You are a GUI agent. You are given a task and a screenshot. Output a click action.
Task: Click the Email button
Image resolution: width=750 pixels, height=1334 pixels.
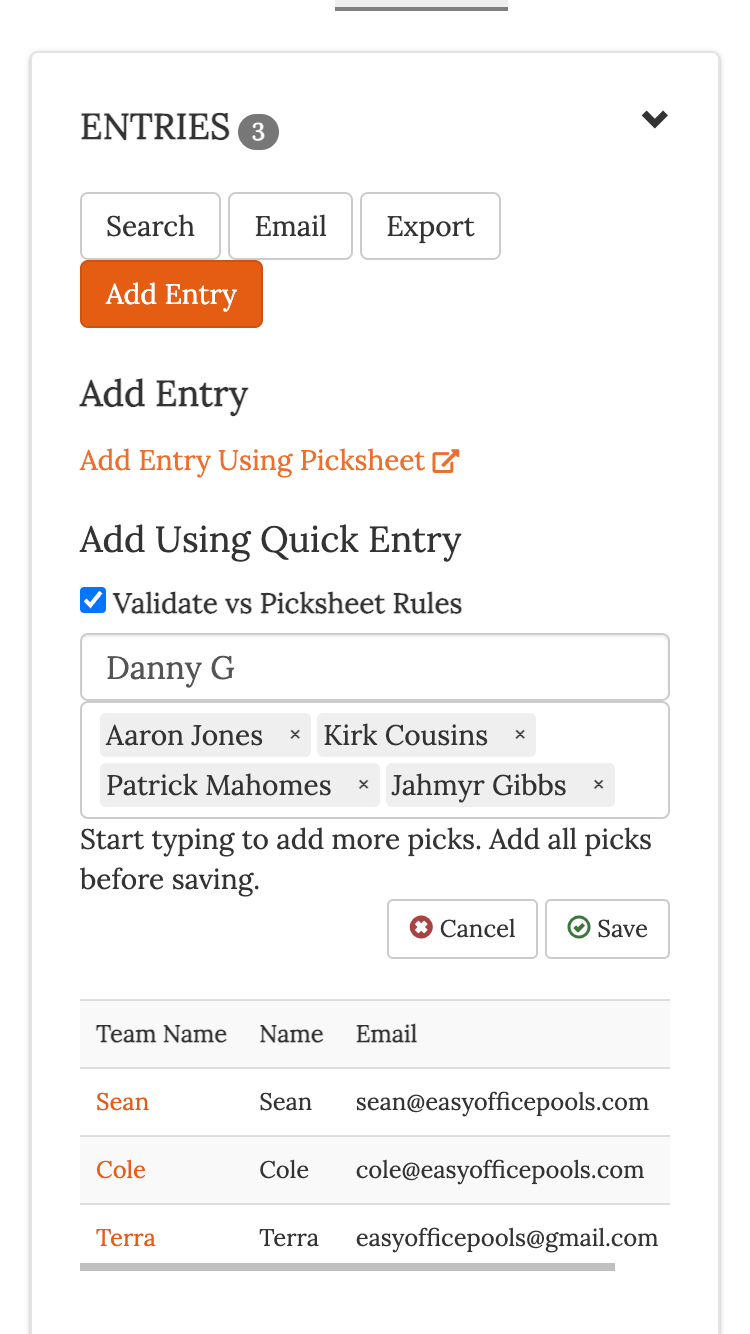coord(290,226)
